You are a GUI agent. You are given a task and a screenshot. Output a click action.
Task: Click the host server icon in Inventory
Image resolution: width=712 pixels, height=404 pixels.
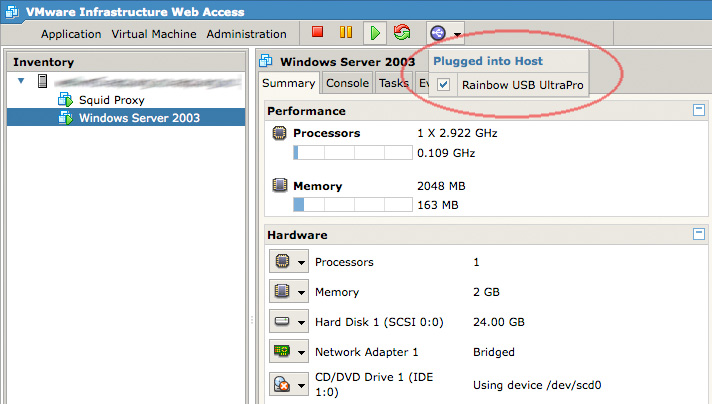pyautogui.click(x=42, y=81)
